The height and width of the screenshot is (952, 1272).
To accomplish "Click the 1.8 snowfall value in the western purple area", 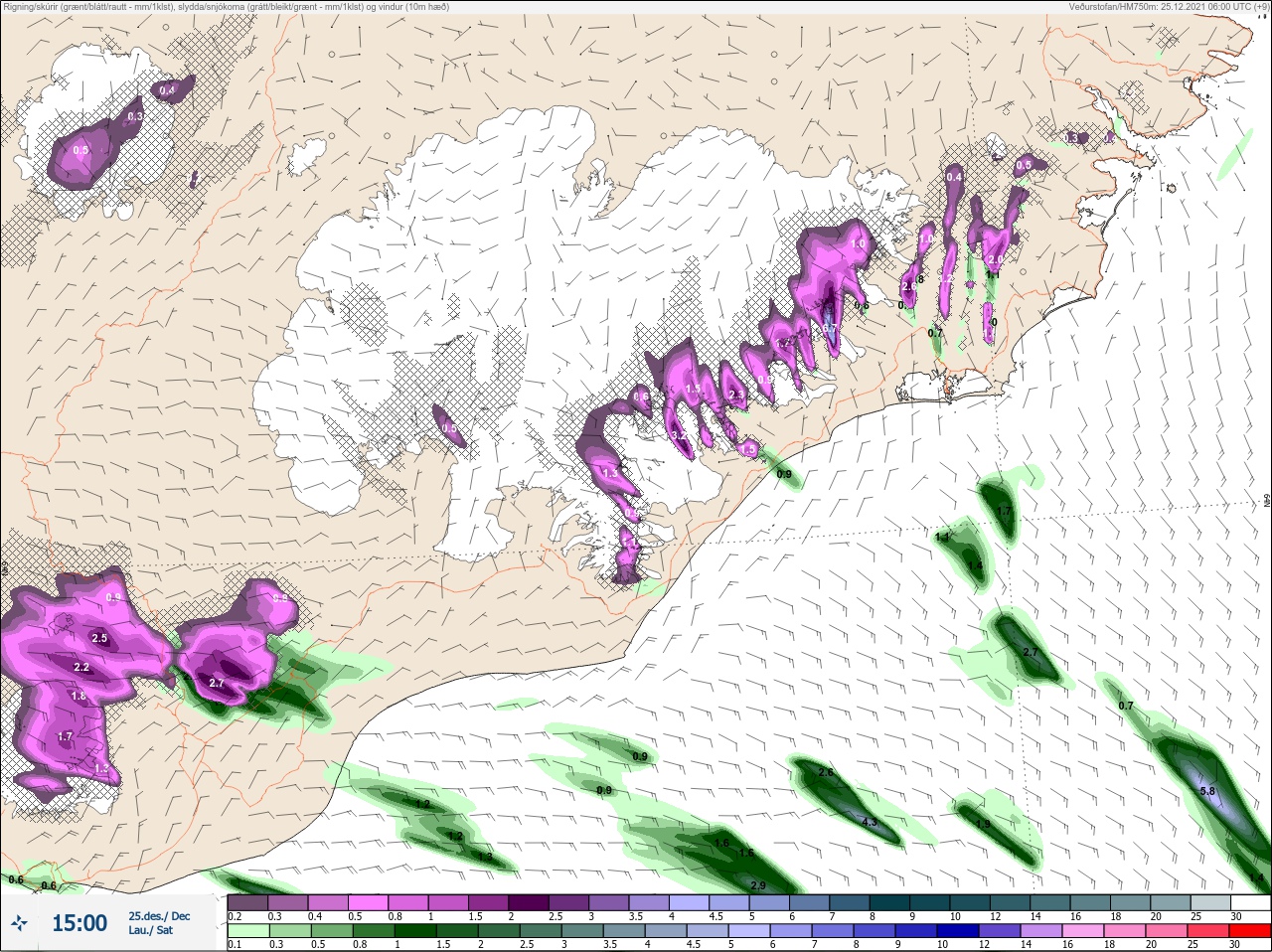I will [x=79, y=698].
